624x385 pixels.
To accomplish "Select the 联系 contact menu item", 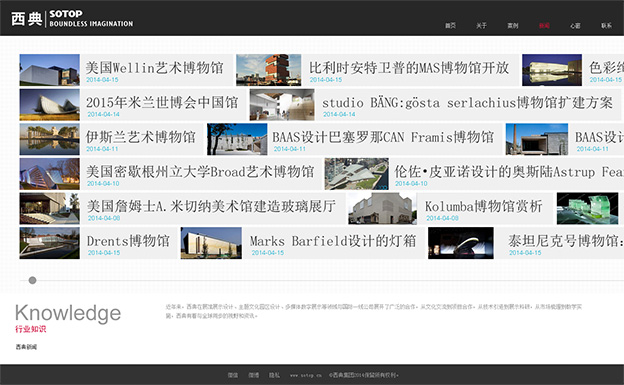I will (x=606, y=25).
